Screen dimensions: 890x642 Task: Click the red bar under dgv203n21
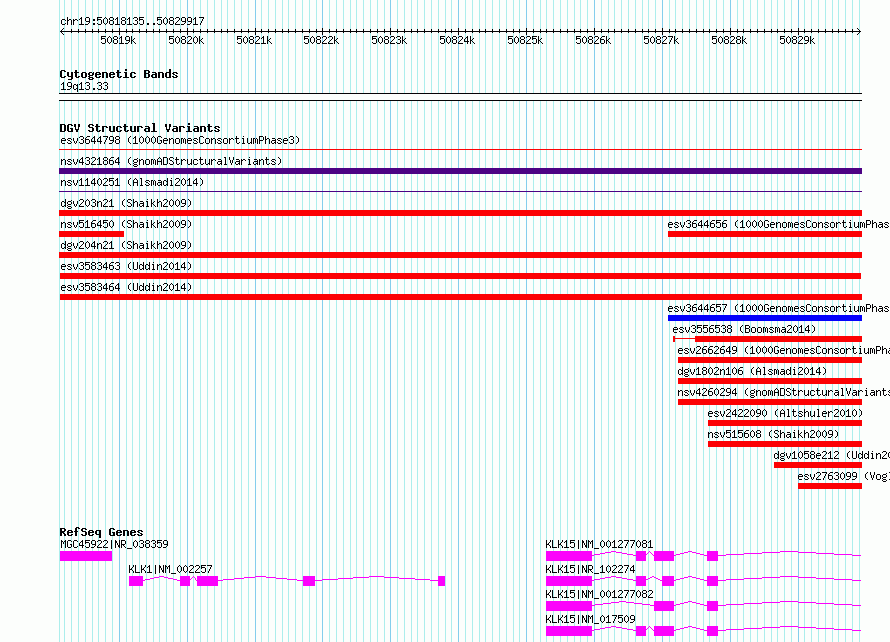click(x=460, y=213)
